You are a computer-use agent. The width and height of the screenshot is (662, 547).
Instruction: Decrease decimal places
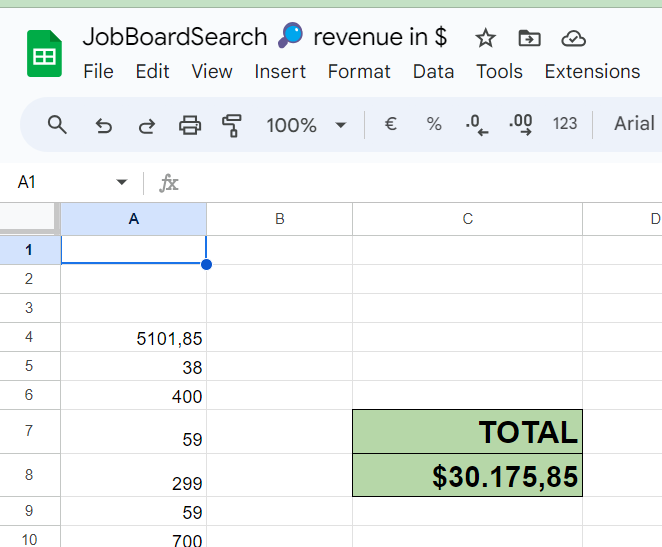click(x=477, y=125)
